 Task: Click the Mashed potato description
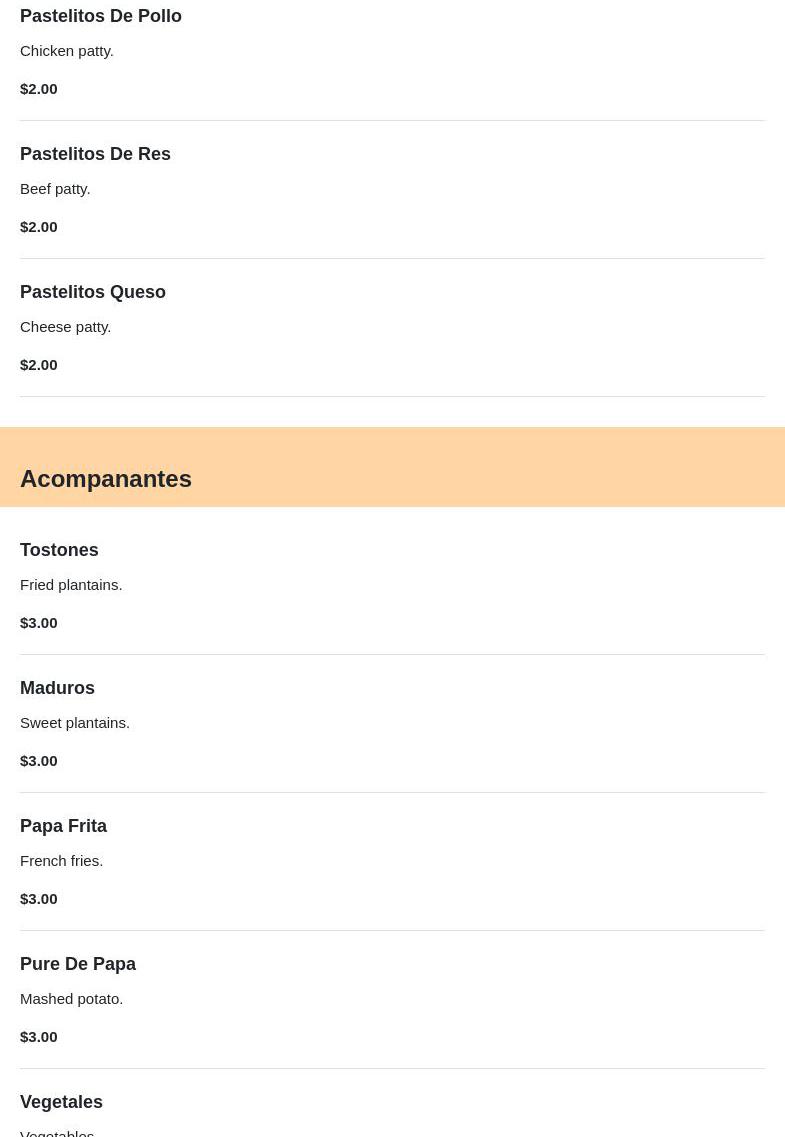[x=71, y=999]
